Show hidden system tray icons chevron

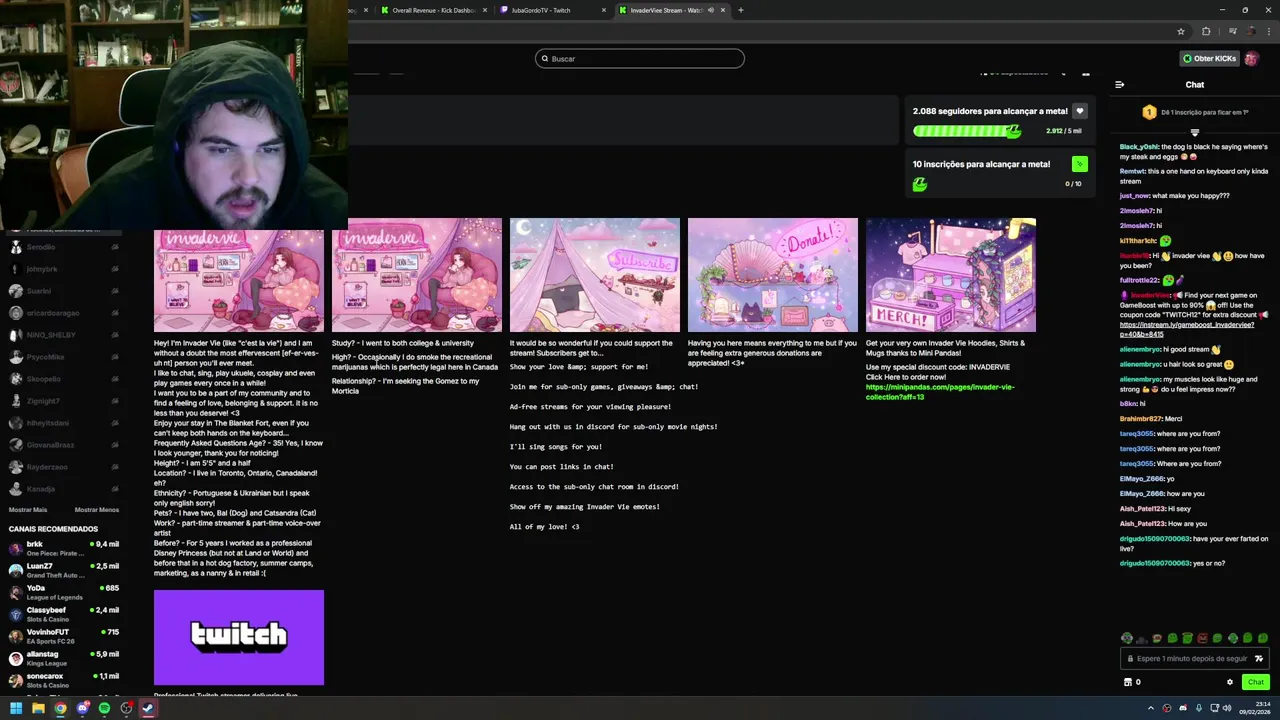tap(1149, 708)
